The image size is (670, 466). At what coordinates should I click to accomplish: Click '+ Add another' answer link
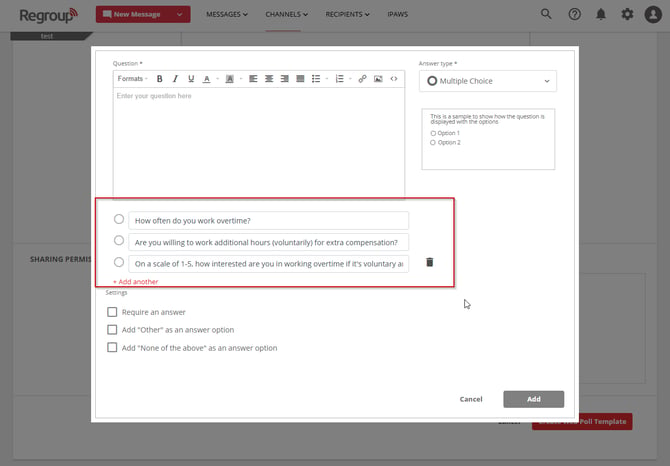pos(135,282)
